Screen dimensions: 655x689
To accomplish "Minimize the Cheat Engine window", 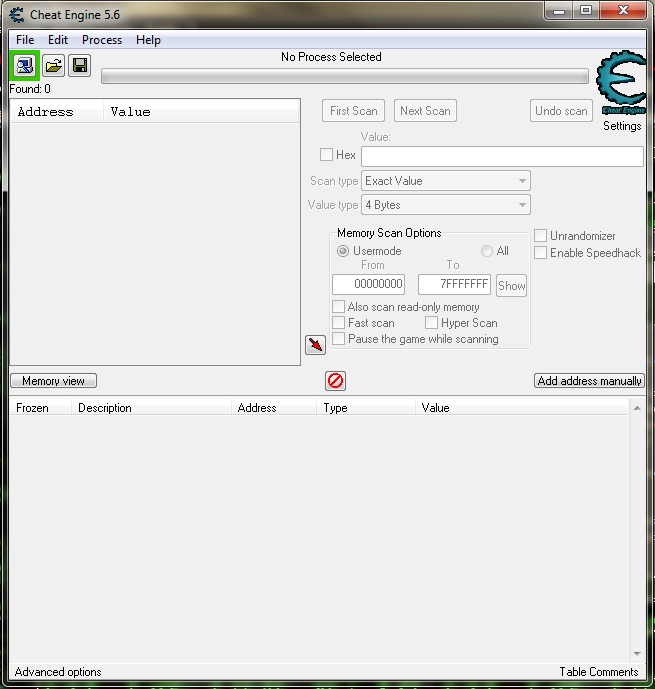I will tap(559, 11).
